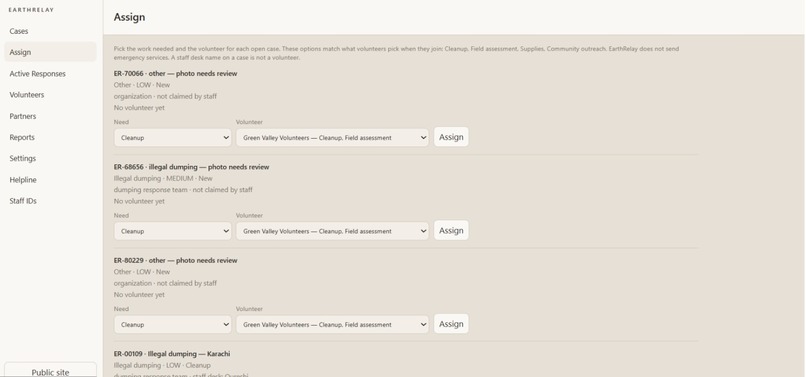The width and height of the screenshot is (806, 377).
Task: Open Need dropdown for case ER-68656
Action: pos(173,231)
